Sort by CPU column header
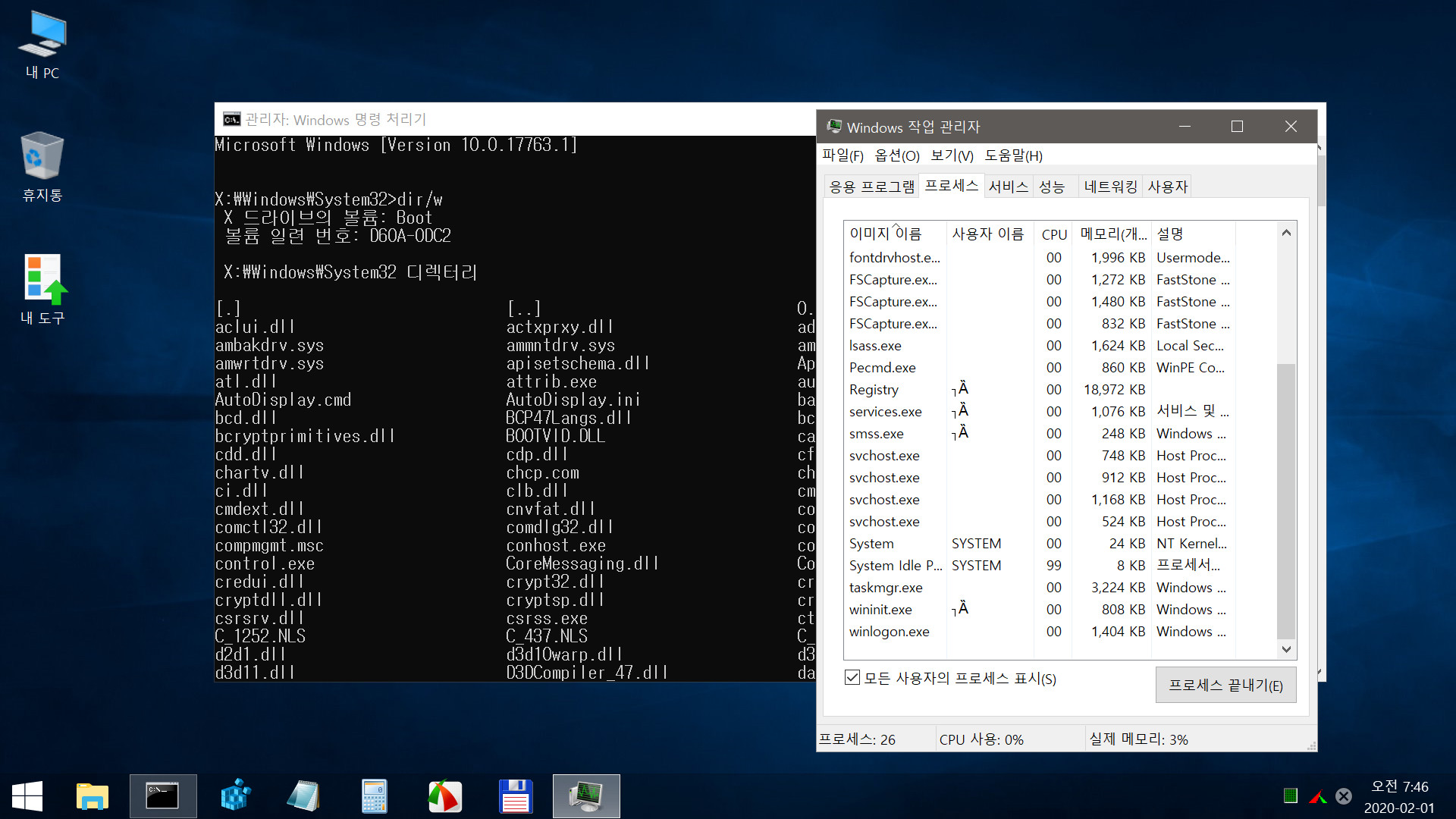This screenshot has width=1456, height=819. coord(1053,234)
